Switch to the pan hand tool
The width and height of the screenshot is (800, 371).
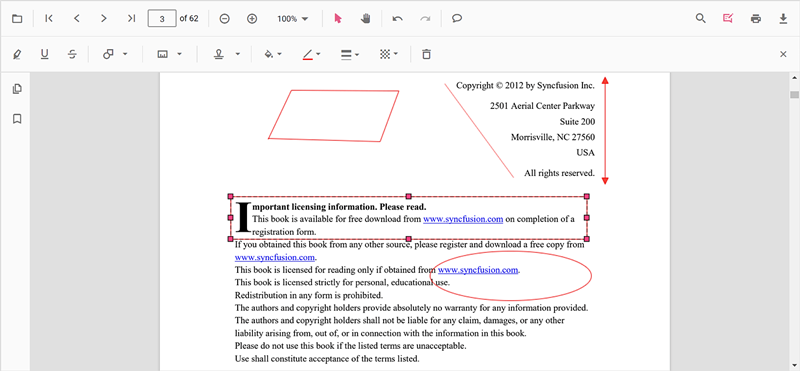pos(365,19)
